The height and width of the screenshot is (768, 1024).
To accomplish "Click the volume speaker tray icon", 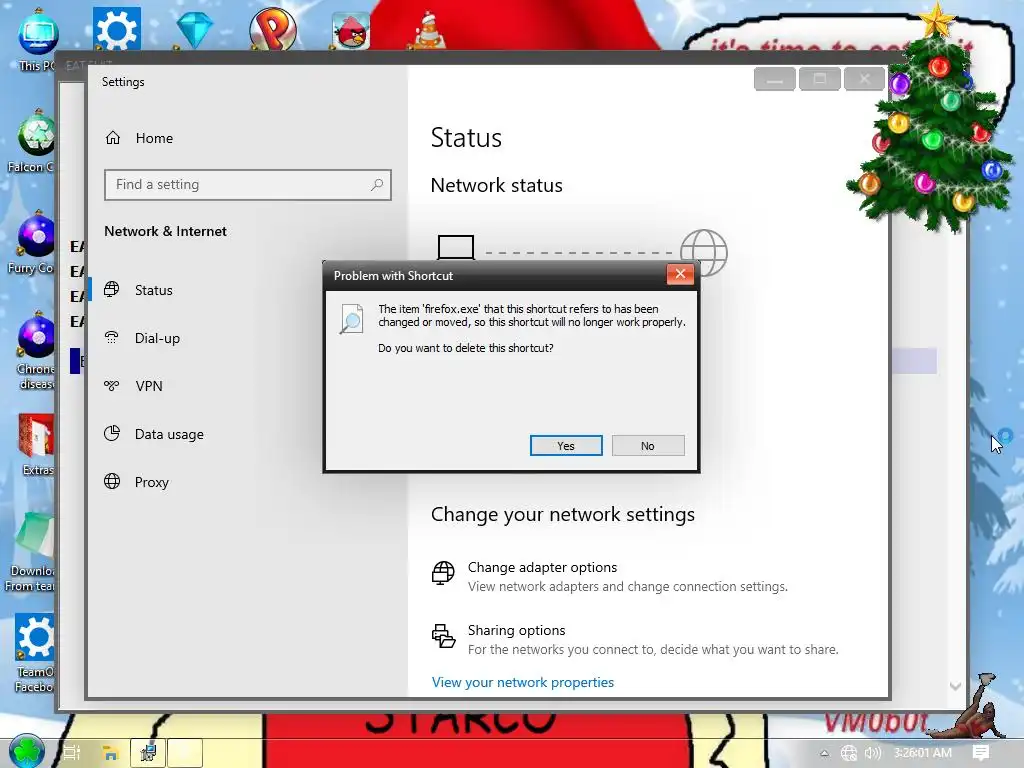I will [x=872, y=753].
